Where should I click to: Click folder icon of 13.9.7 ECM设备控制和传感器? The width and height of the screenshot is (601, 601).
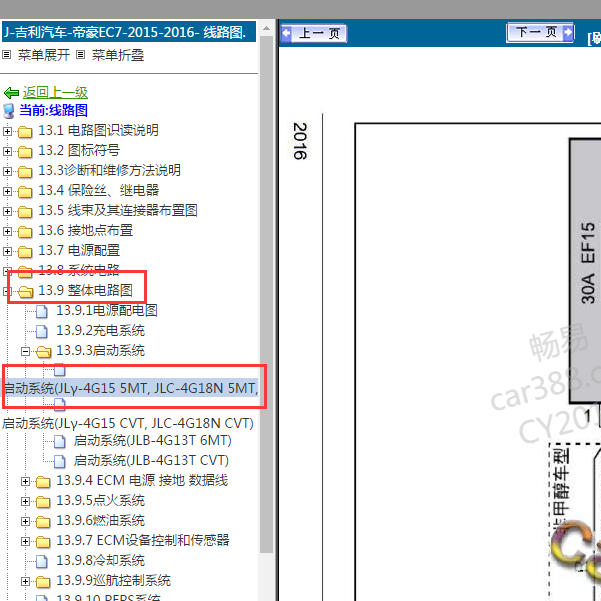point(43,542)
